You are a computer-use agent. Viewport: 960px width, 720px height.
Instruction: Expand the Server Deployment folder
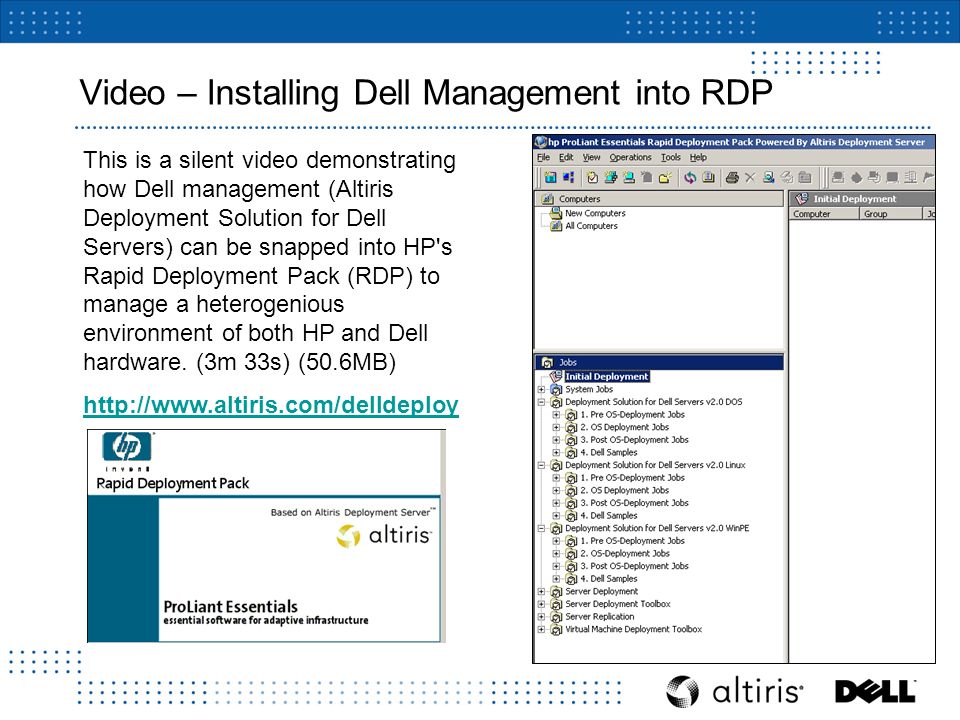[541, 591]
